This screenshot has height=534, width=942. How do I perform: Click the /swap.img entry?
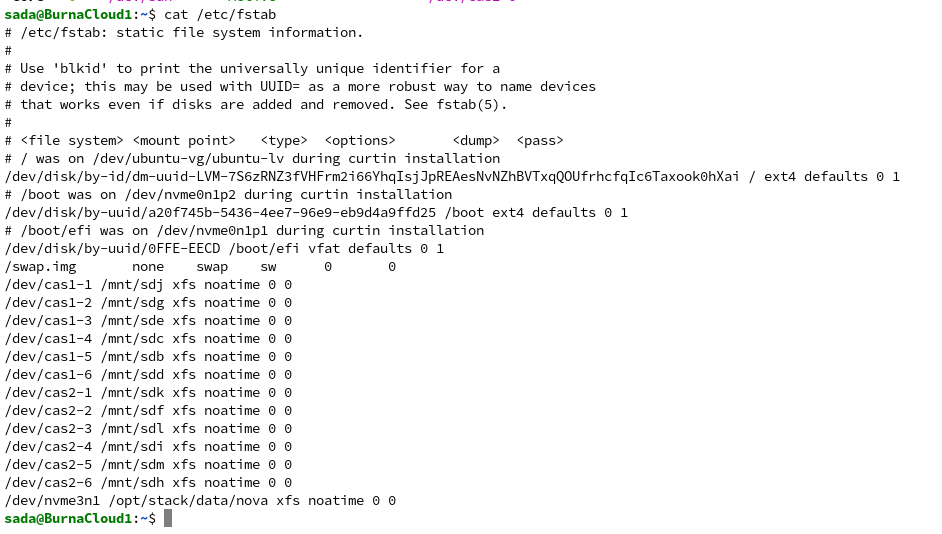click(40, 267)
